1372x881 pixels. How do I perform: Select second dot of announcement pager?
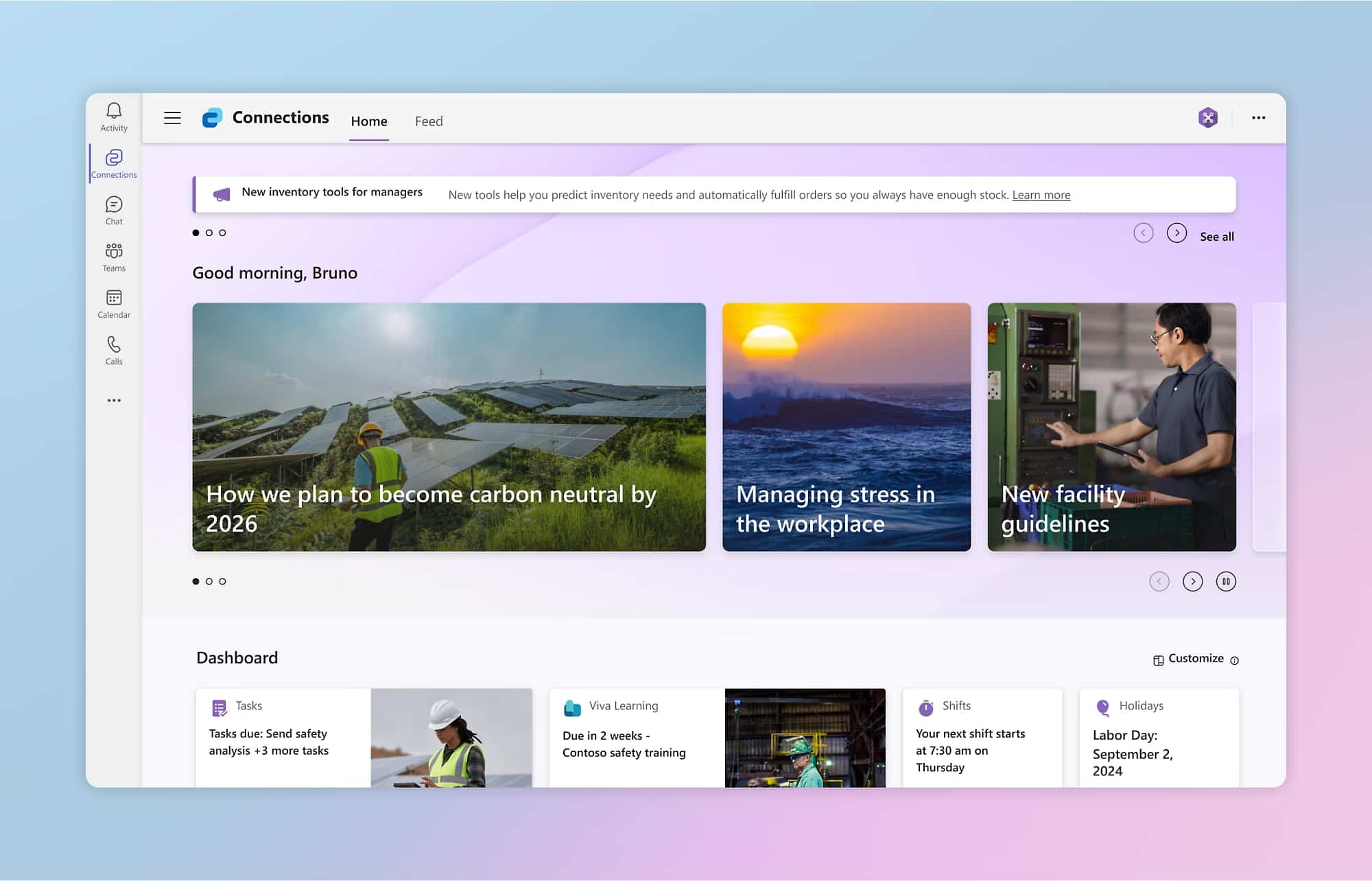click(x=209, y=233)
